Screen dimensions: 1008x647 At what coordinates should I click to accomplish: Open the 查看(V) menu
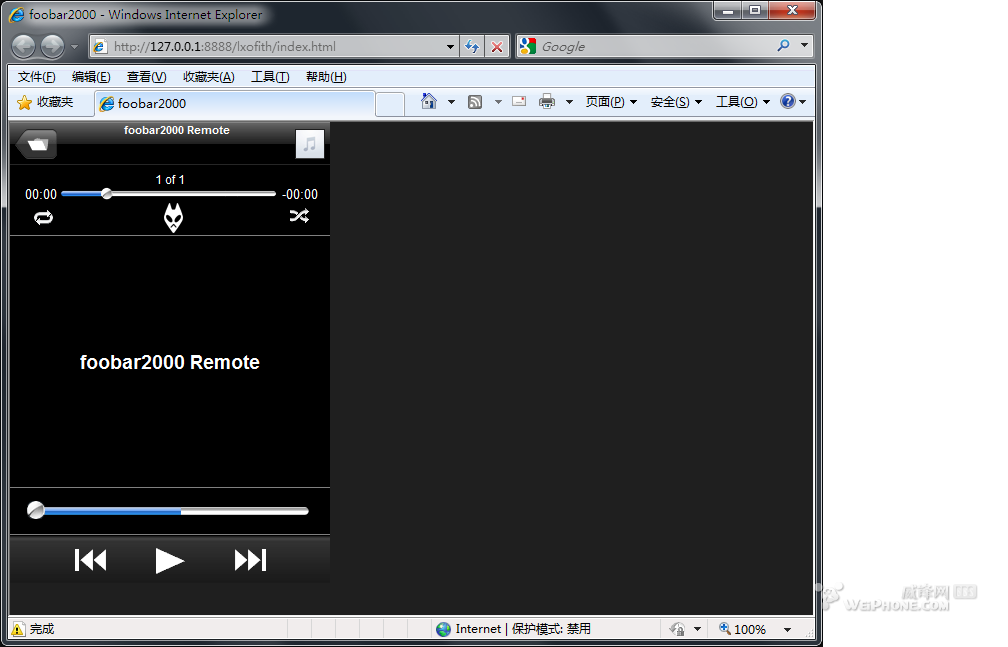(146, 77)
